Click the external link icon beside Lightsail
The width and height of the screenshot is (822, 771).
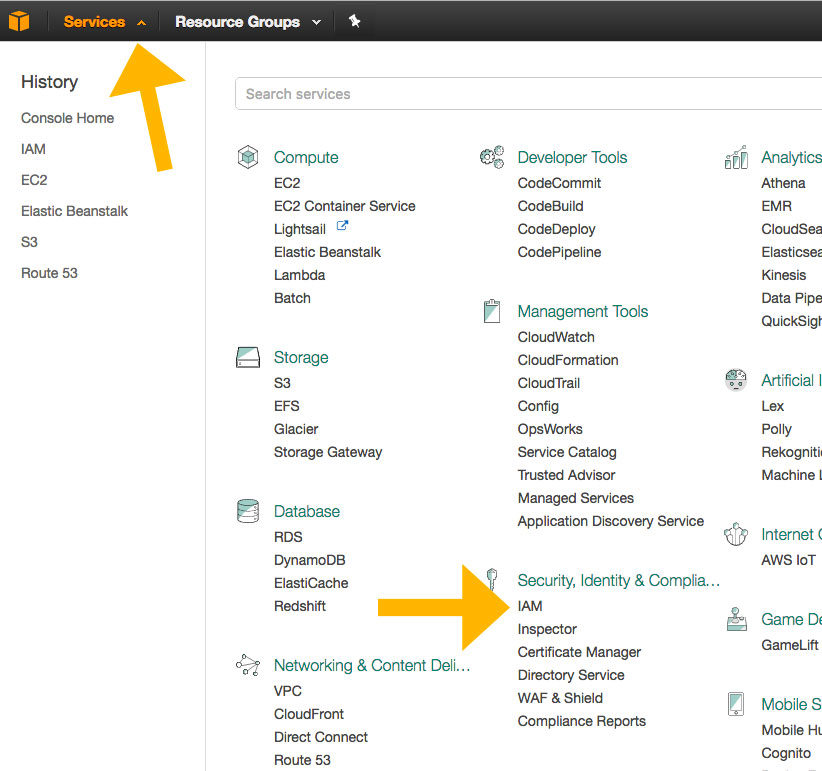(342, 226)
